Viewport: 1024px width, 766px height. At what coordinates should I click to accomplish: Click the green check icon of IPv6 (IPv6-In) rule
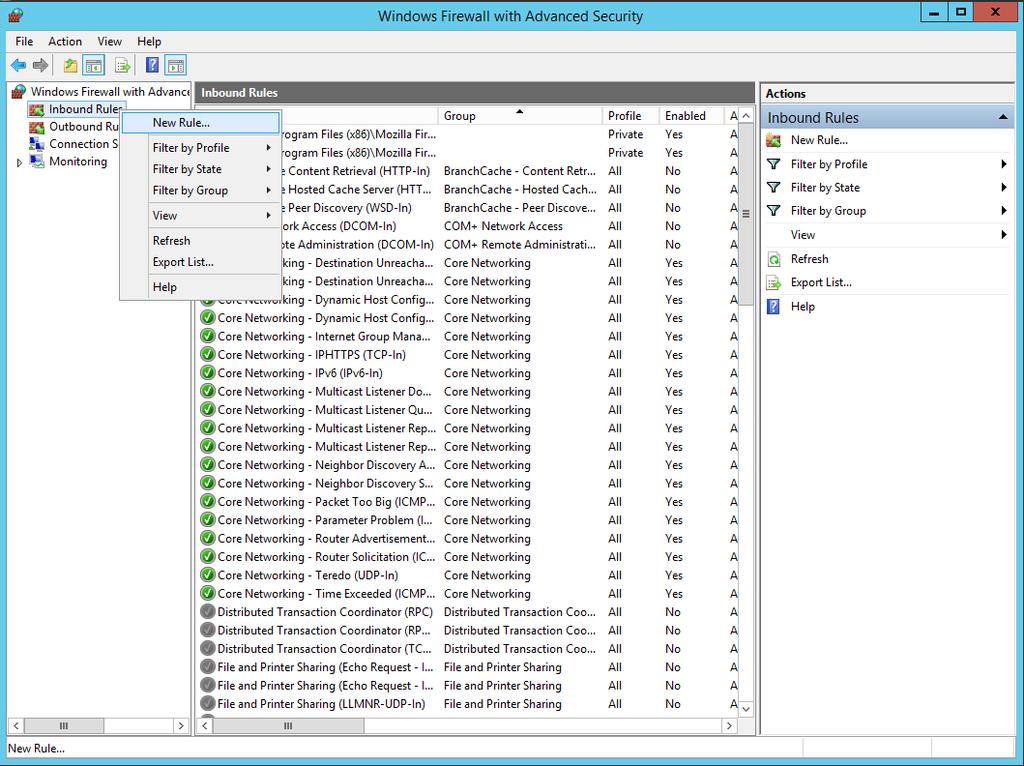pyautogui.click(x=208, y=373)
